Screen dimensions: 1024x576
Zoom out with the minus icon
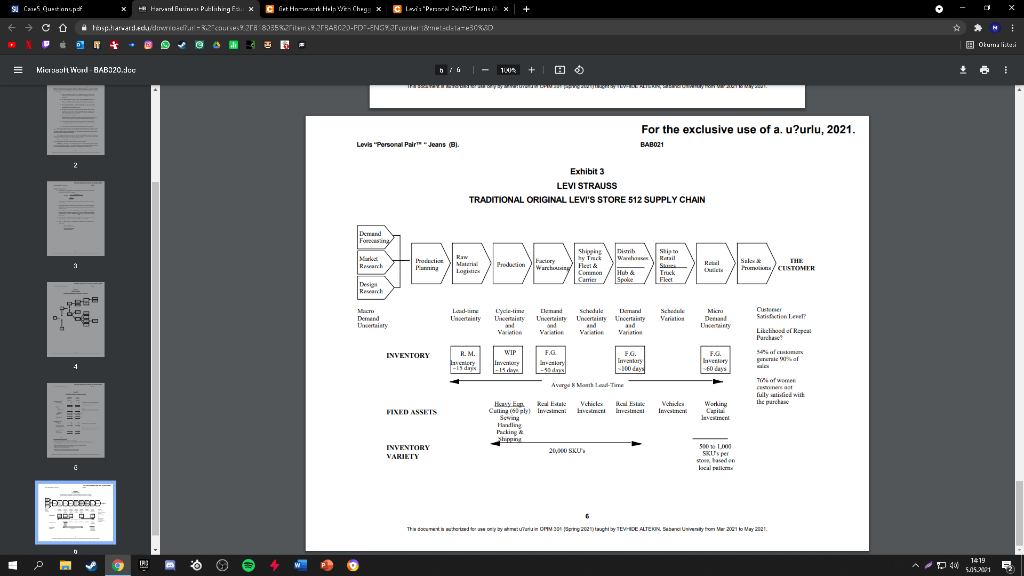click(485, 70)
